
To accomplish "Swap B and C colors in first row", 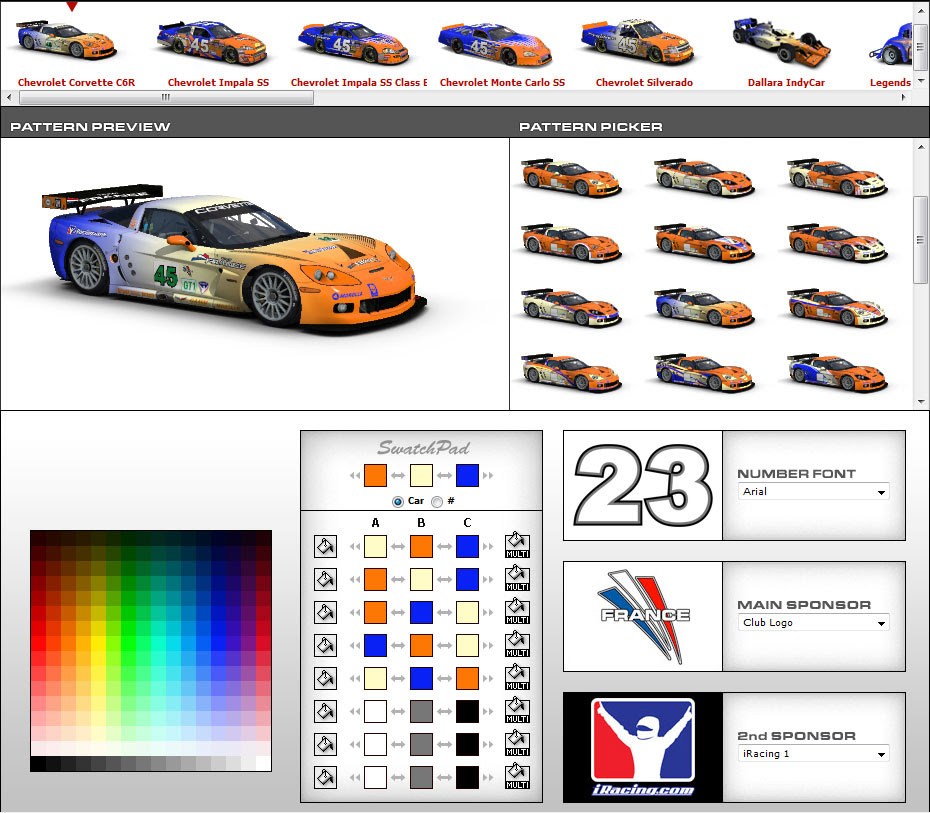I will 444,547.
